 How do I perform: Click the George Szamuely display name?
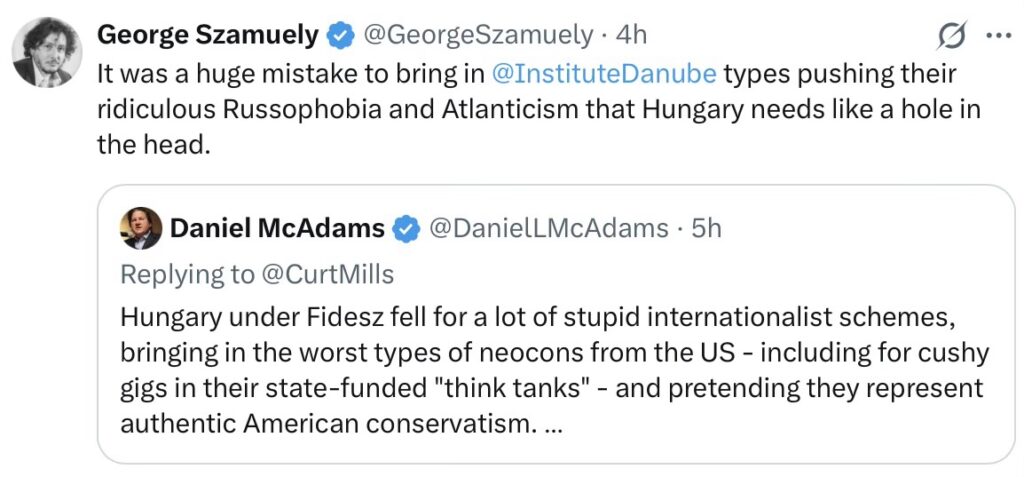pyautogui.click(x=208, y=36)
